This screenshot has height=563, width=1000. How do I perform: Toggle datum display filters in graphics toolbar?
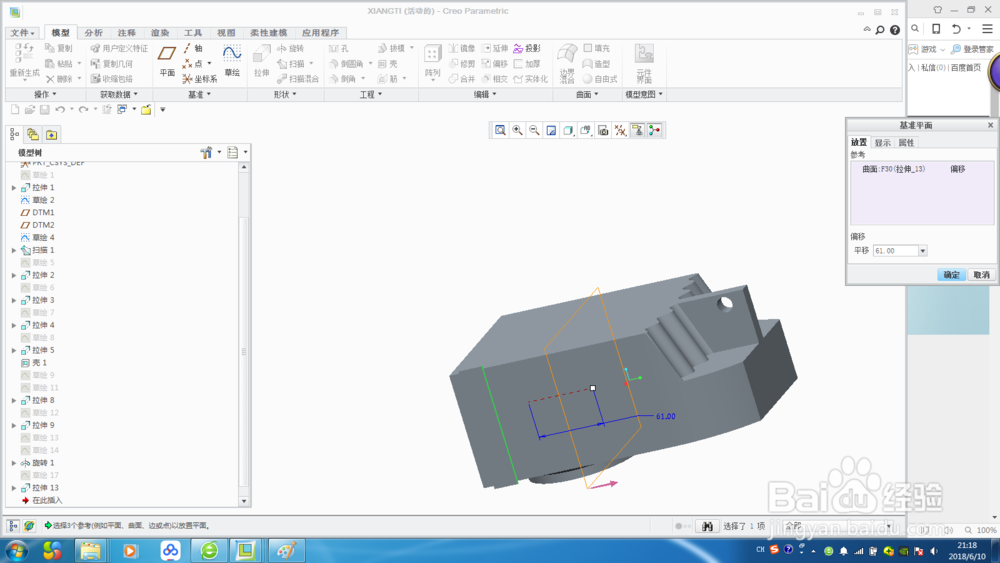621,130
